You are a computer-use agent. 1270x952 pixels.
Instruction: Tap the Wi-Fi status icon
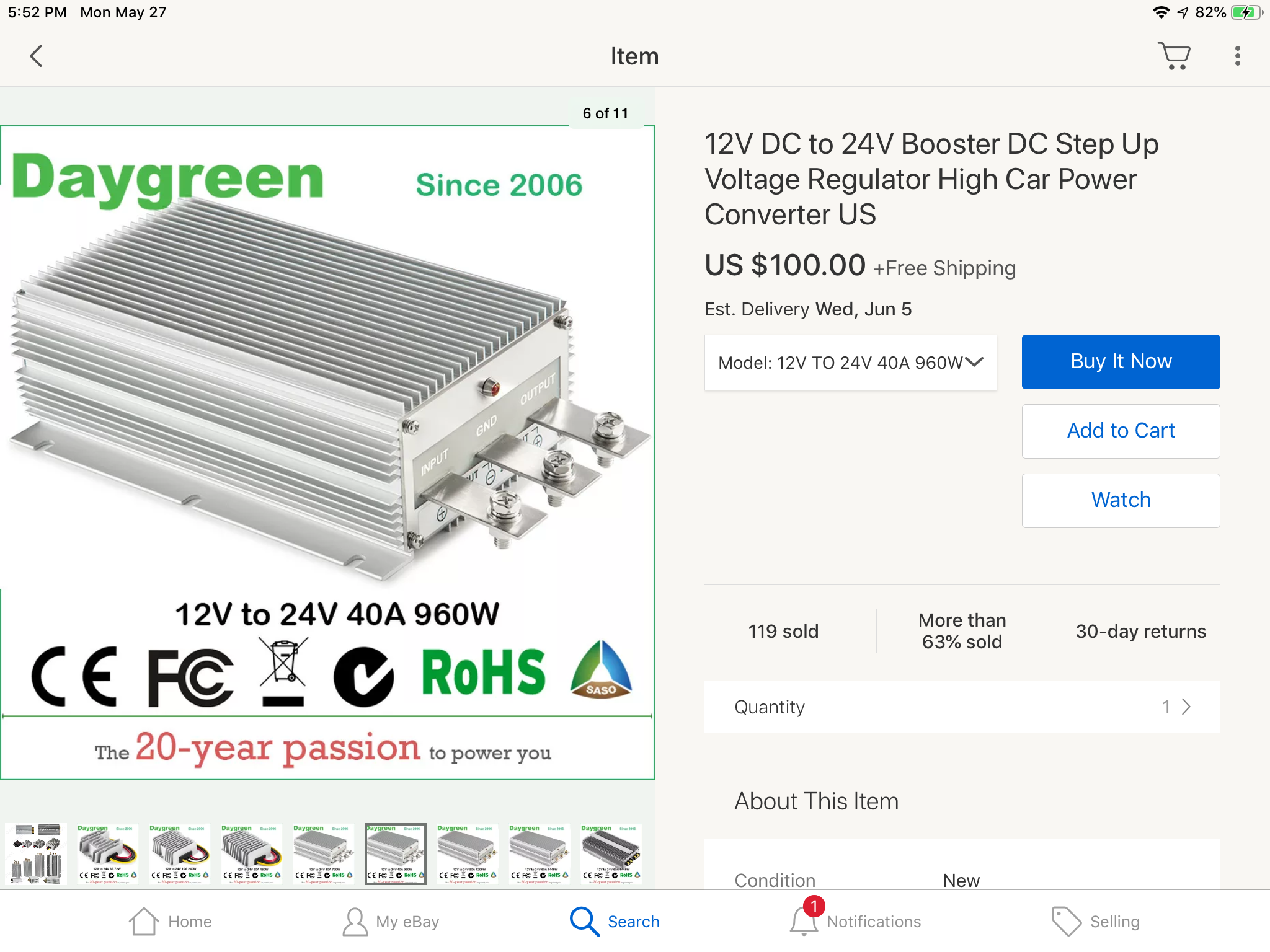point(1161,12)
